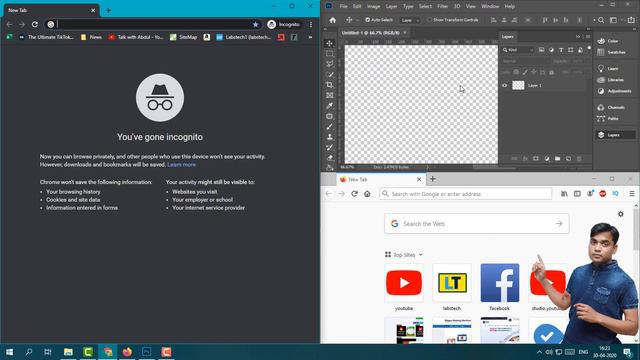Open Photoshop search magnifier icon
Image resolution: width=640 pixels, height=360 pixels.
tap(601, 20)
